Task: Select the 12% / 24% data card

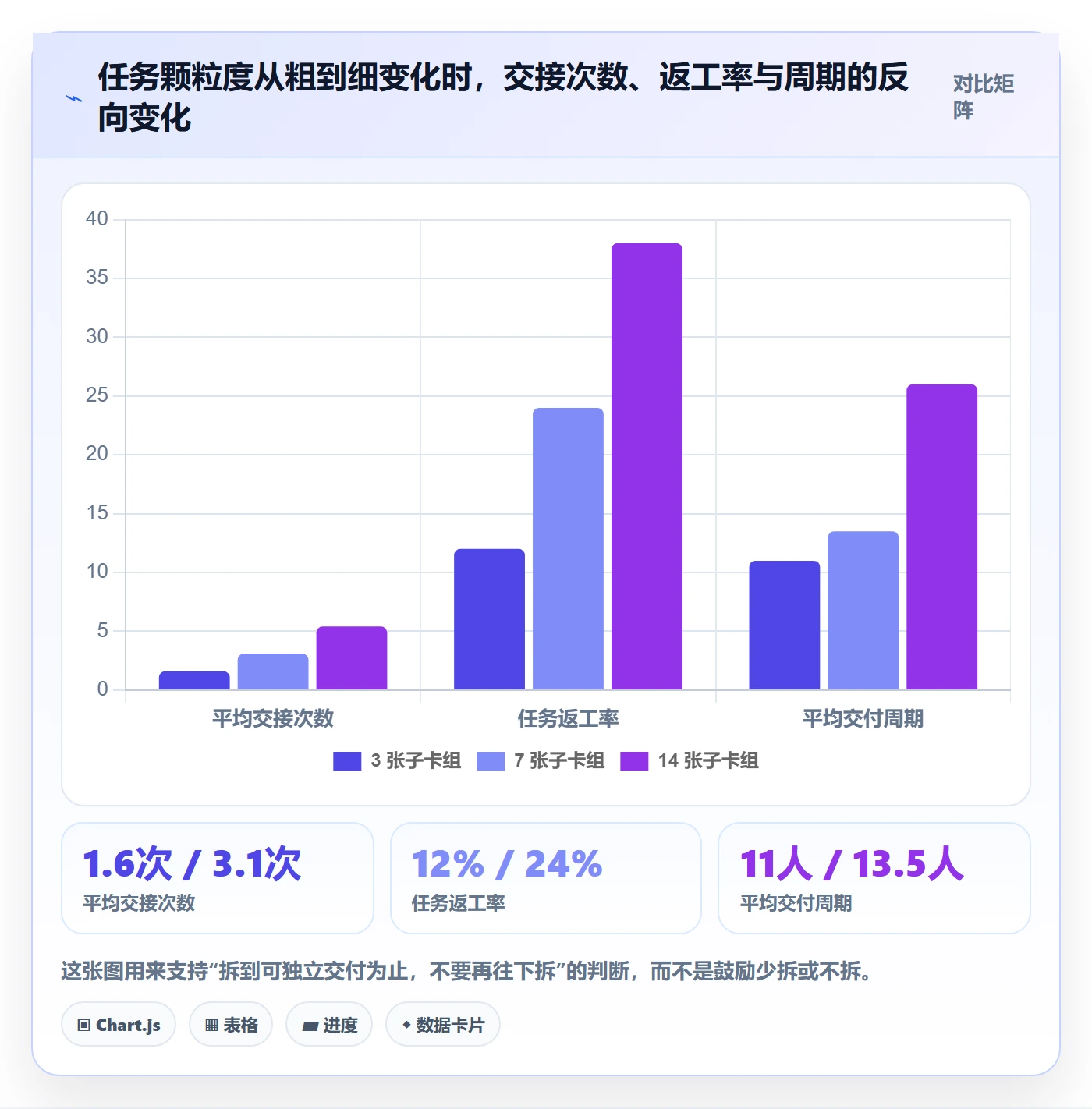Action: [x=546, y=878]
